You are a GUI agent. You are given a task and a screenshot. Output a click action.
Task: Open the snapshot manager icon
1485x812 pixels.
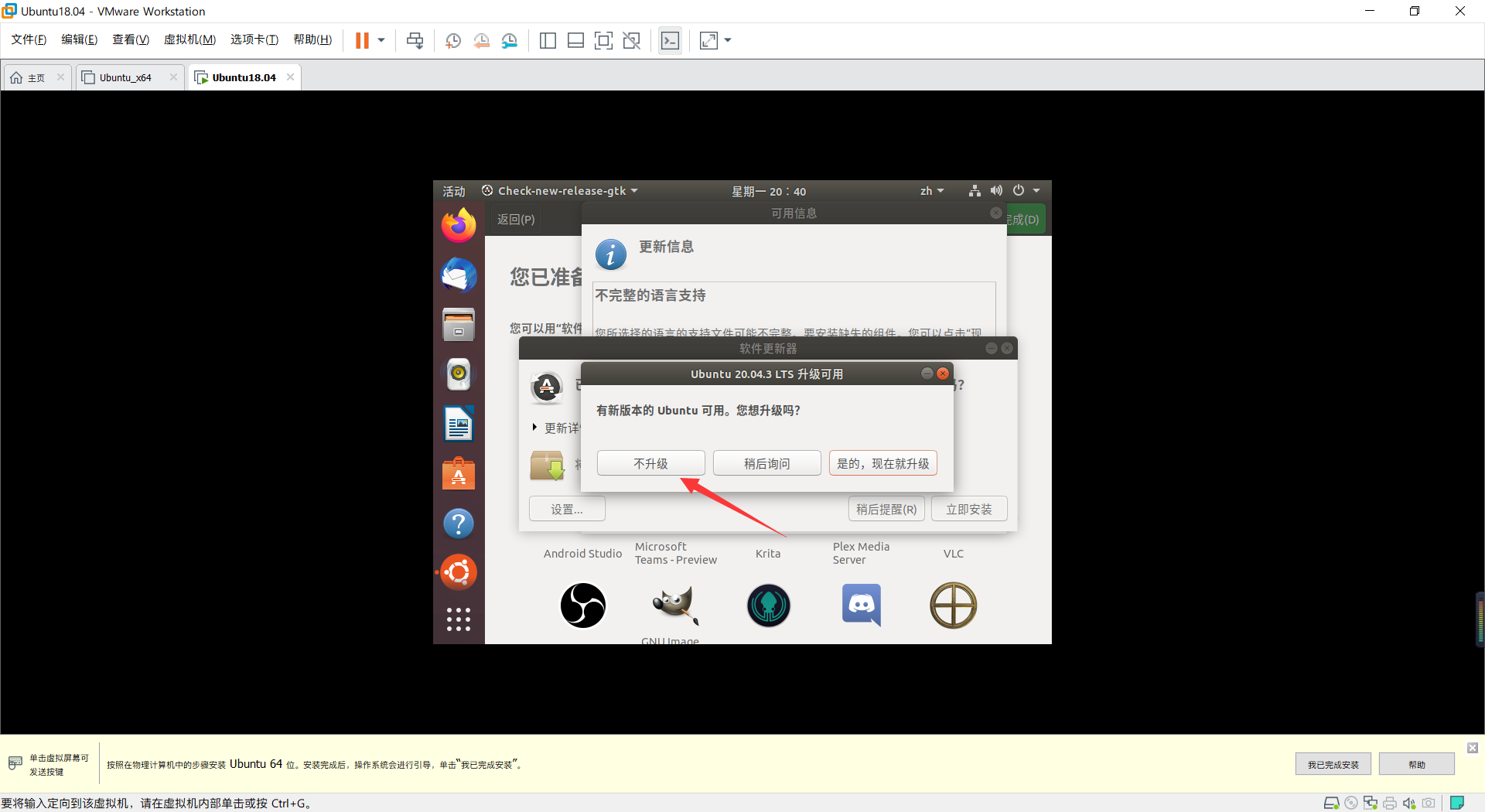pos(509,40)
